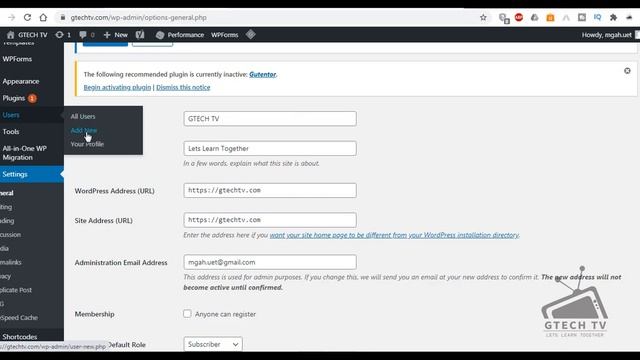Edit the Site Title field GTECH TV
Image resolution: width=640 pixels, height=360 pixels.
[x=270, y=119]
